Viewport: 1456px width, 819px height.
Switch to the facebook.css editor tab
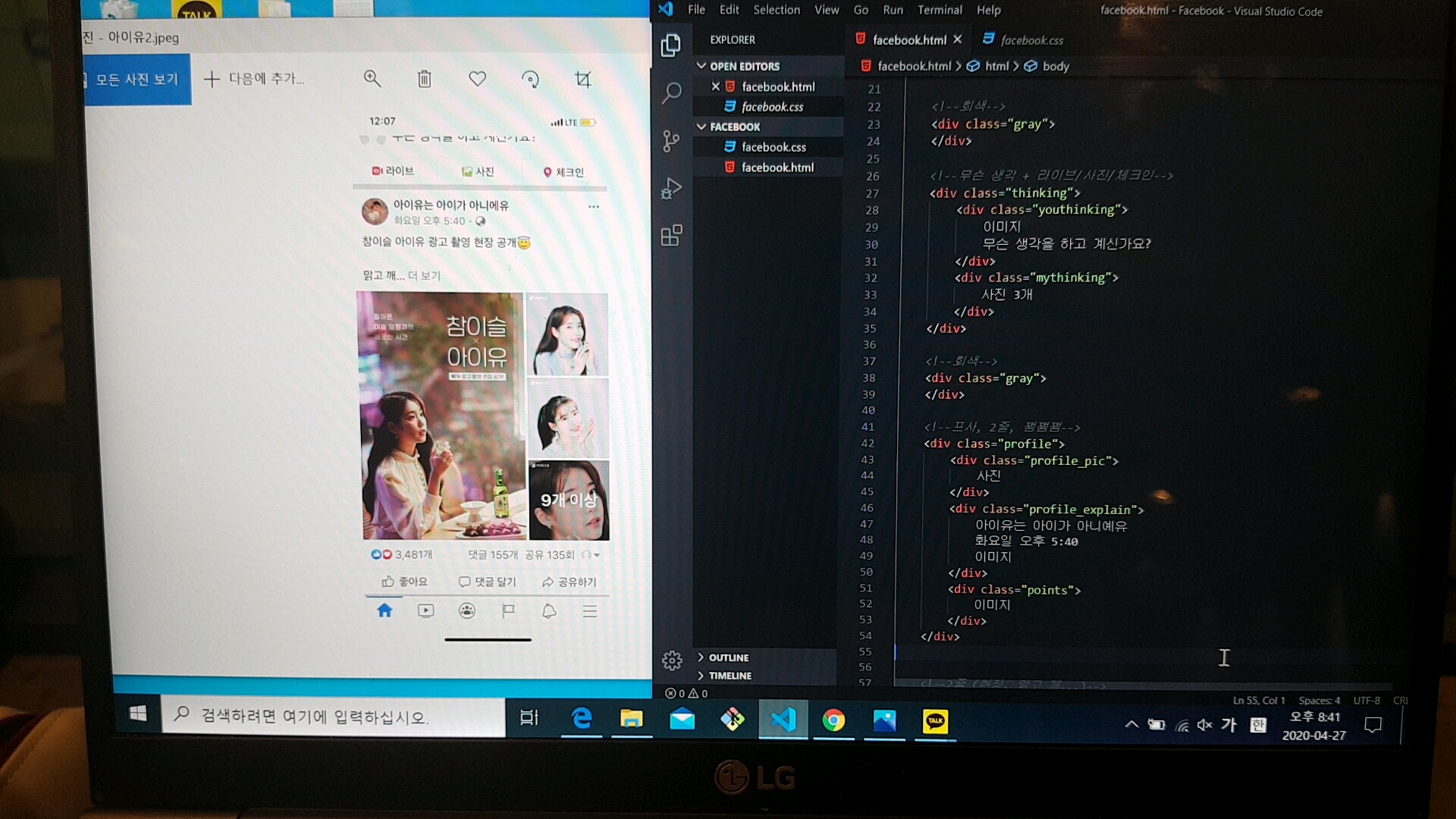point(1023,40)
